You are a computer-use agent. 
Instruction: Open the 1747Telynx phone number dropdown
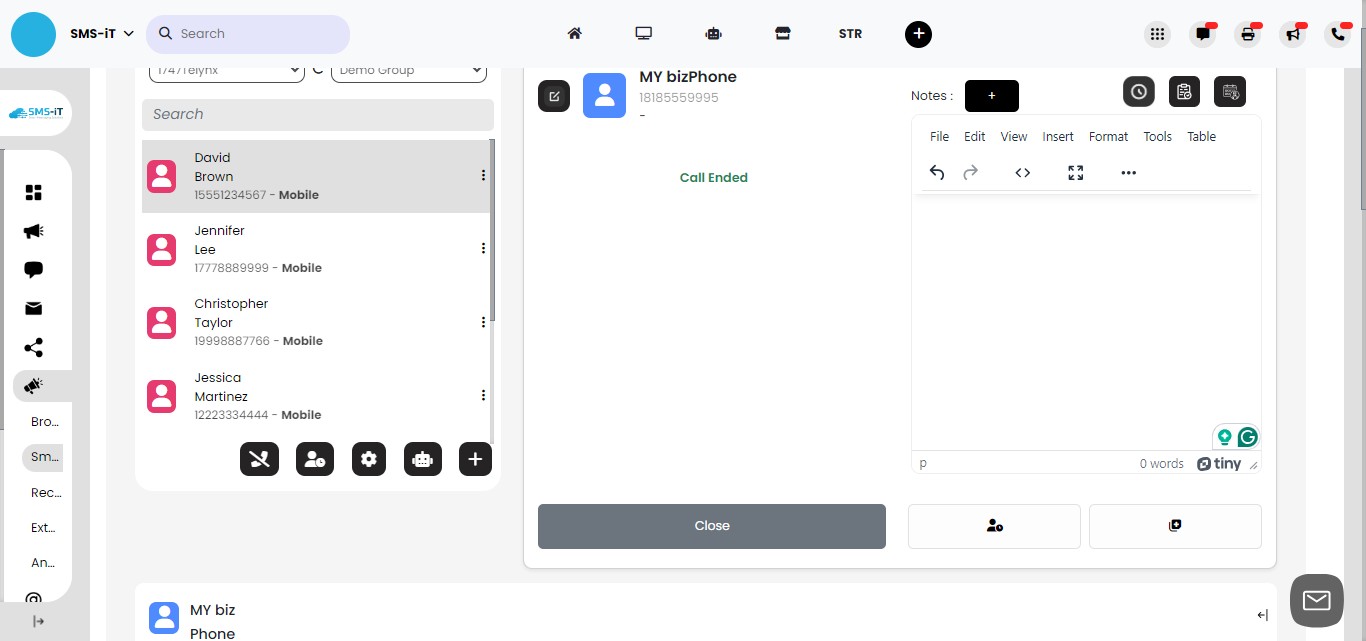(226, 70)
